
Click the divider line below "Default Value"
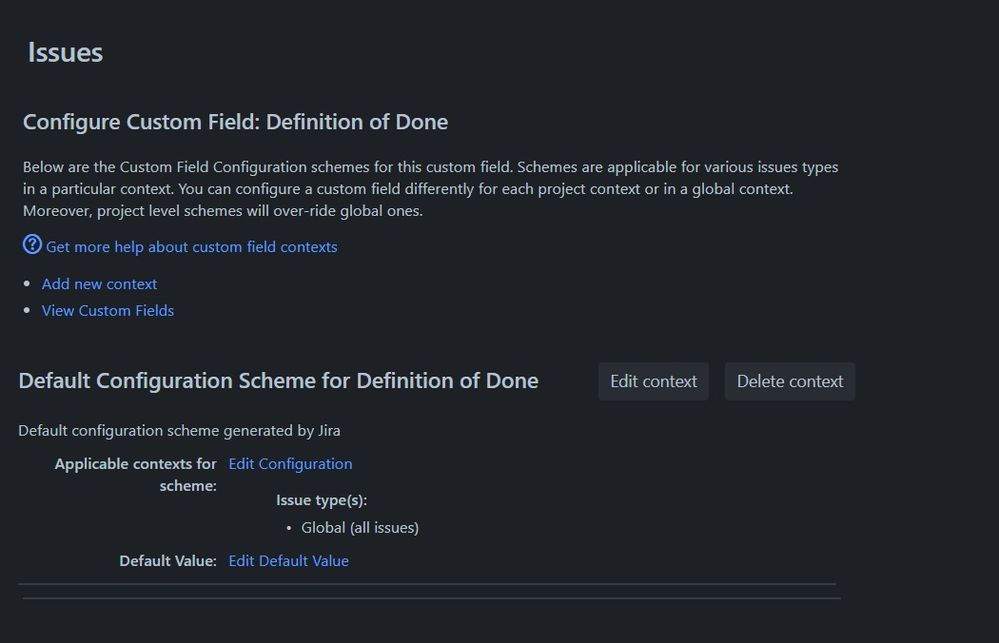tap(427, 584)
